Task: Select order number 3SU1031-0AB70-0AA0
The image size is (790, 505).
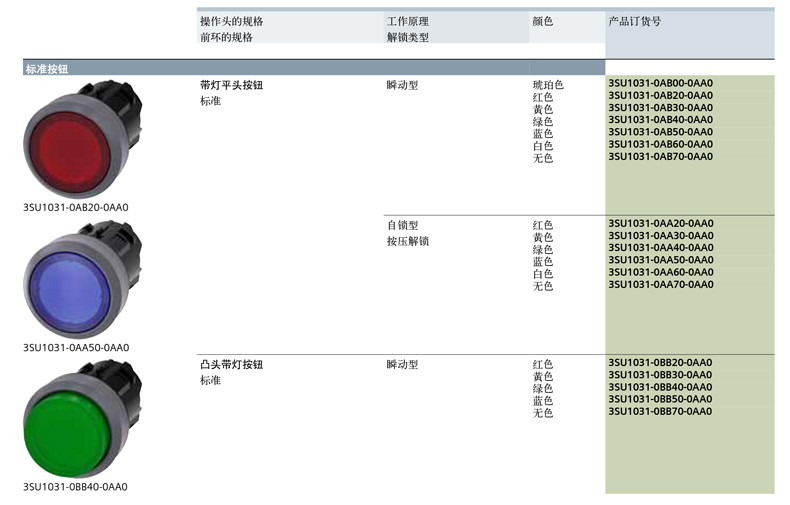Action: [660, 156]
